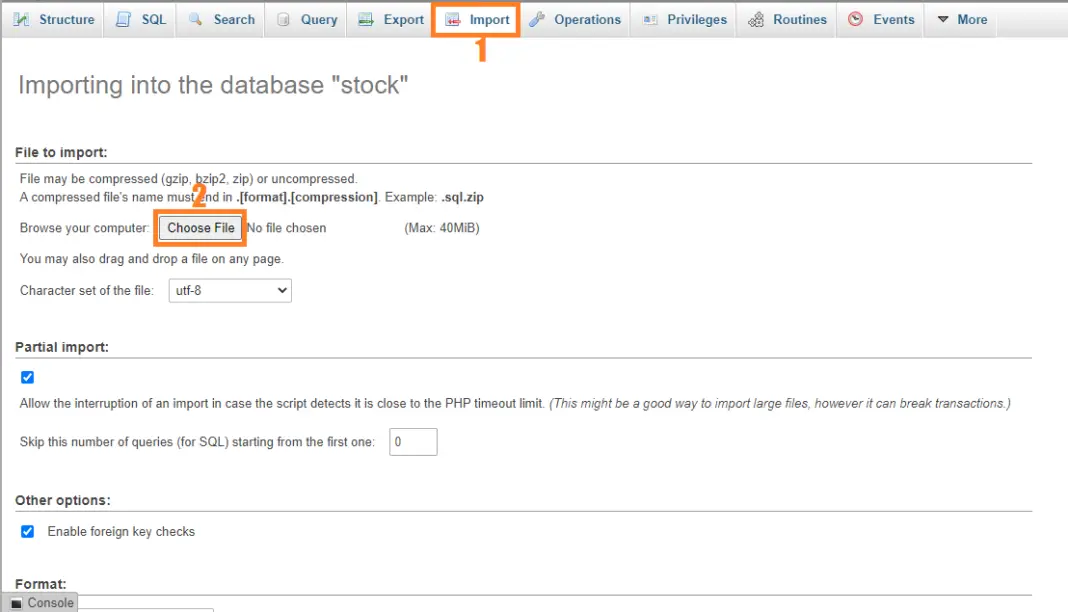Click the Query icon in the navigation bar

(281, 19)
